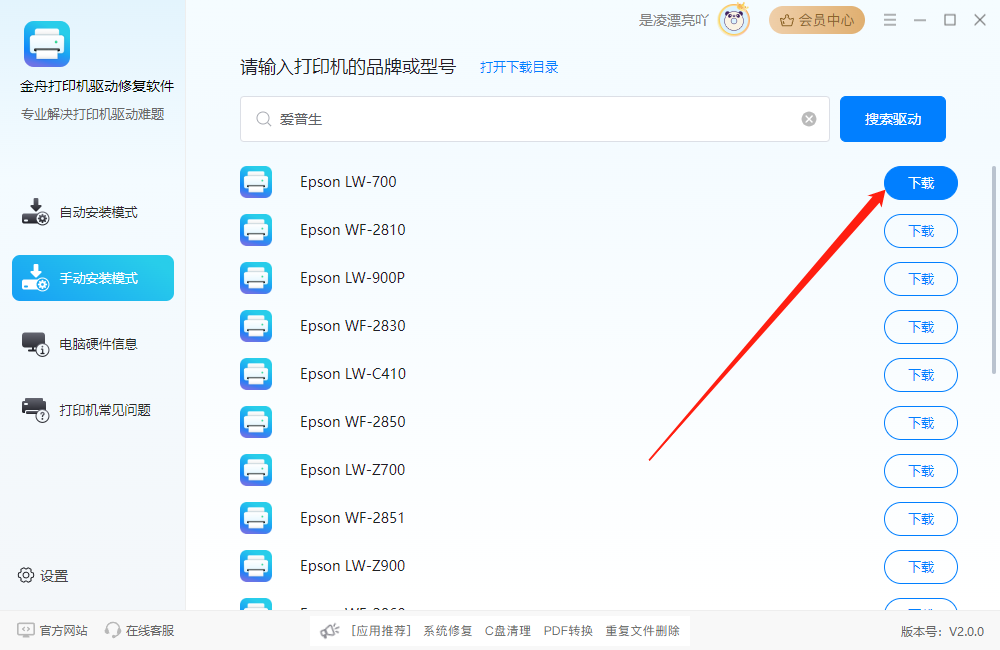Open system repair (系统修复) recommendation
The width and height of the screenshot is (1000, 650).
tap(448, 631)
